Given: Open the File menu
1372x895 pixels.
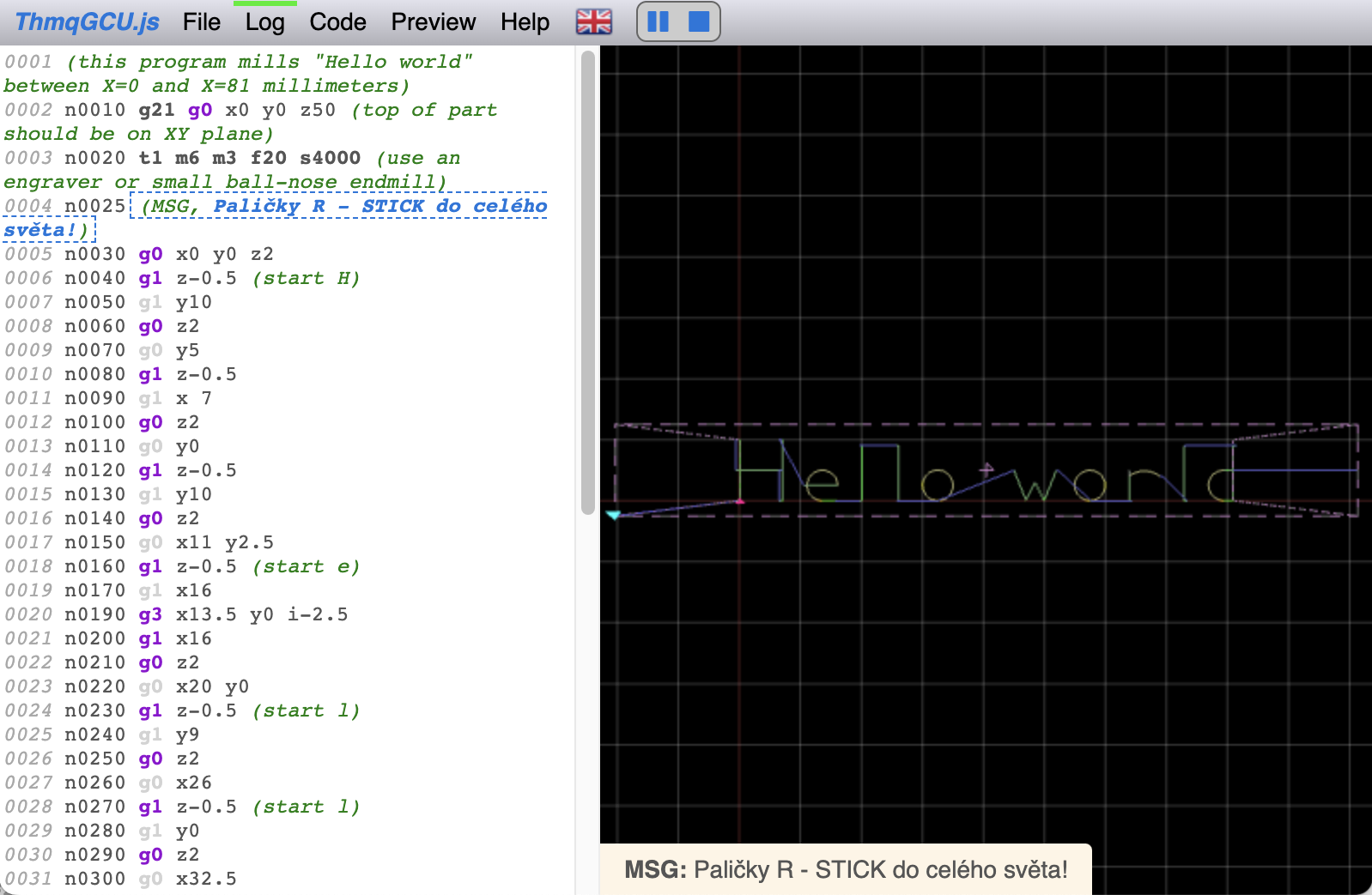Looking at the screenshot, I should click(x=201, y=21).
